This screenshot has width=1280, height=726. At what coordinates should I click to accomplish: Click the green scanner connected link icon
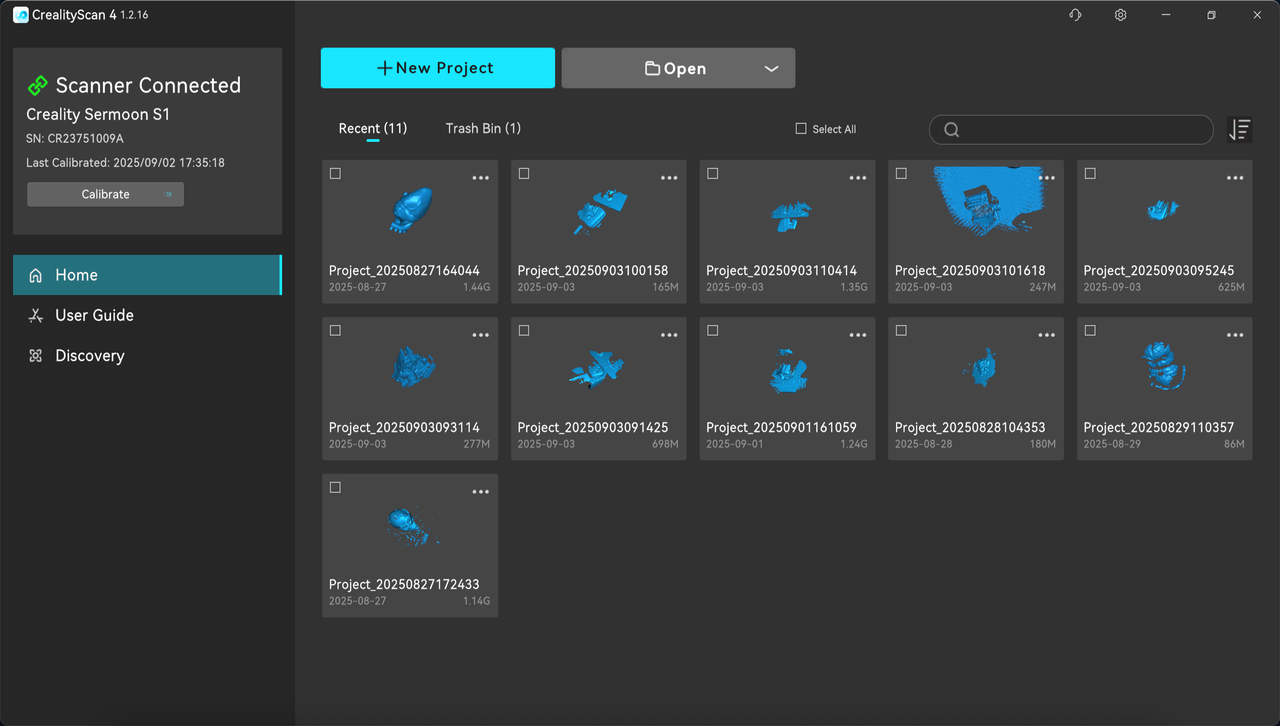(x=38, y=86)
